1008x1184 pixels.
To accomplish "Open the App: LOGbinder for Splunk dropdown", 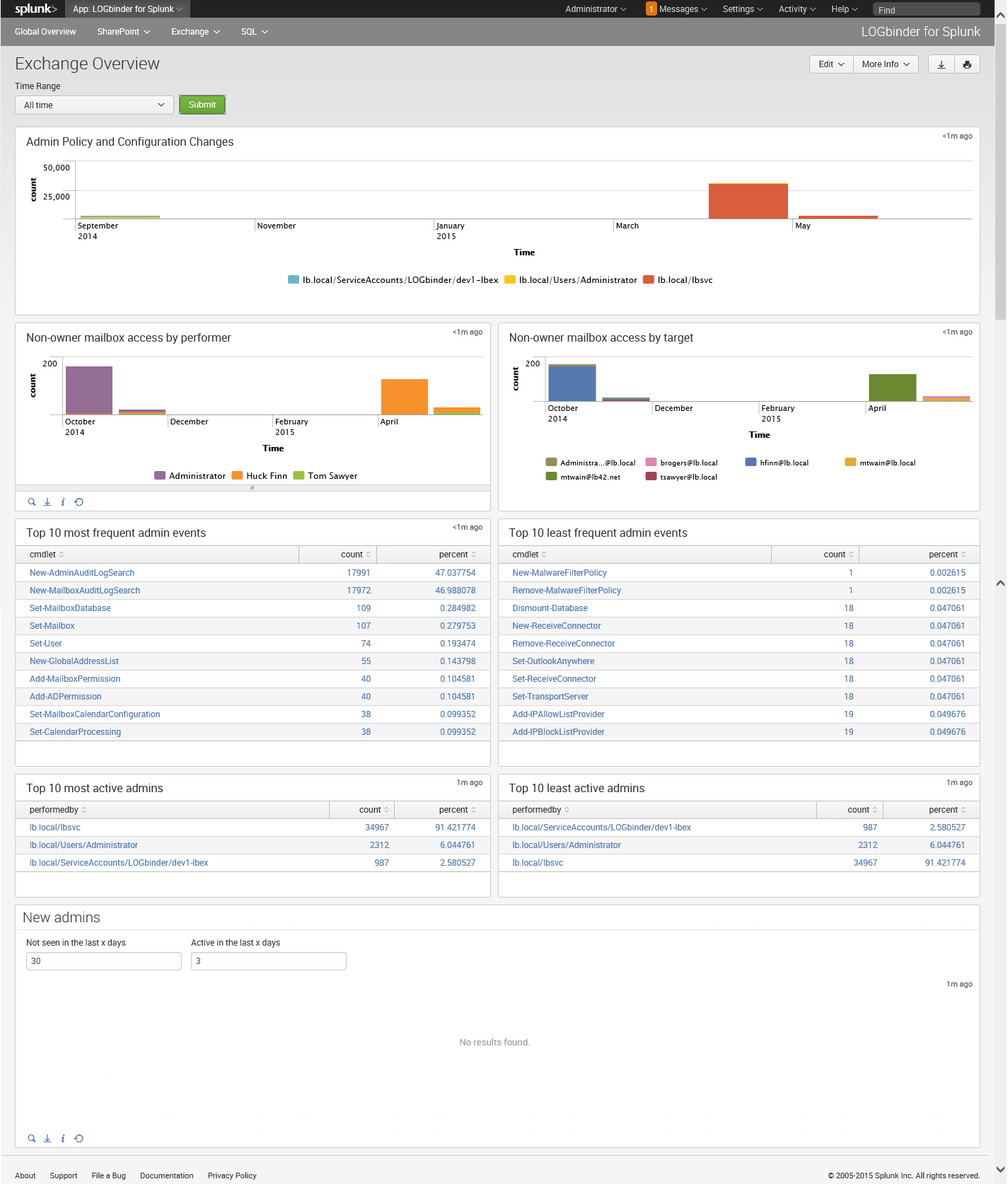I will (128, 9).
